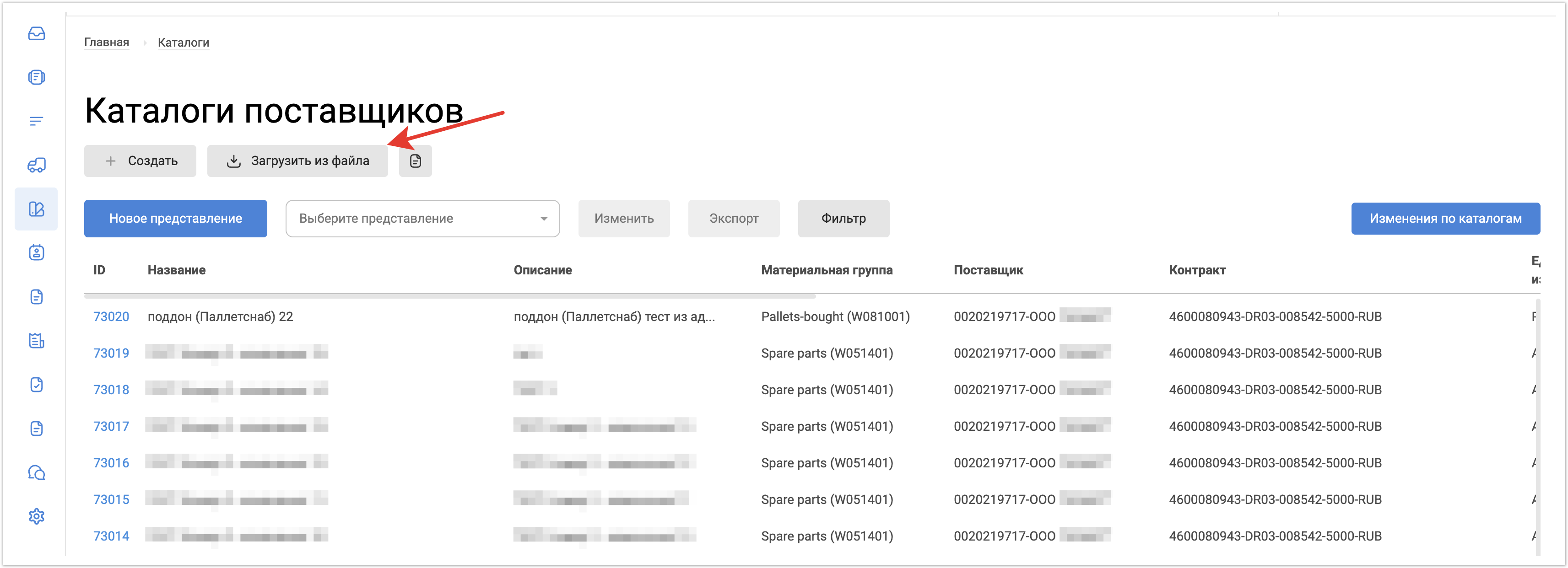Open catalog ID 73020 link

tap(111, 317)
